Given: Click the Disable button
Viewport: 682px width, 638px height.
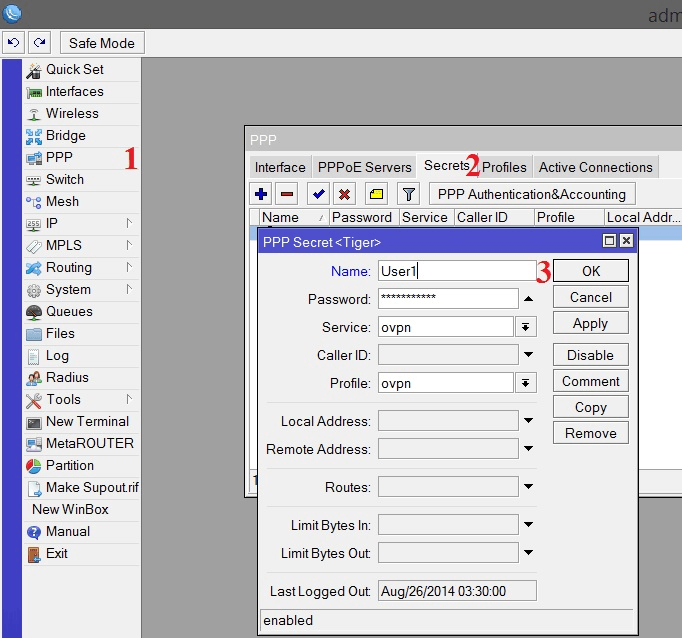Looking at the screenshot, I should pyautogui.click(x=591, y=355).
